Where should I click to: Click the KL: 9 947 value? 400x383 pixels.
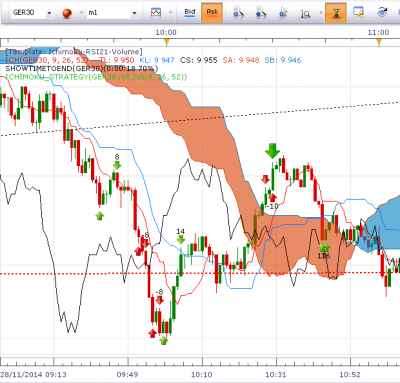click(157, 60)
